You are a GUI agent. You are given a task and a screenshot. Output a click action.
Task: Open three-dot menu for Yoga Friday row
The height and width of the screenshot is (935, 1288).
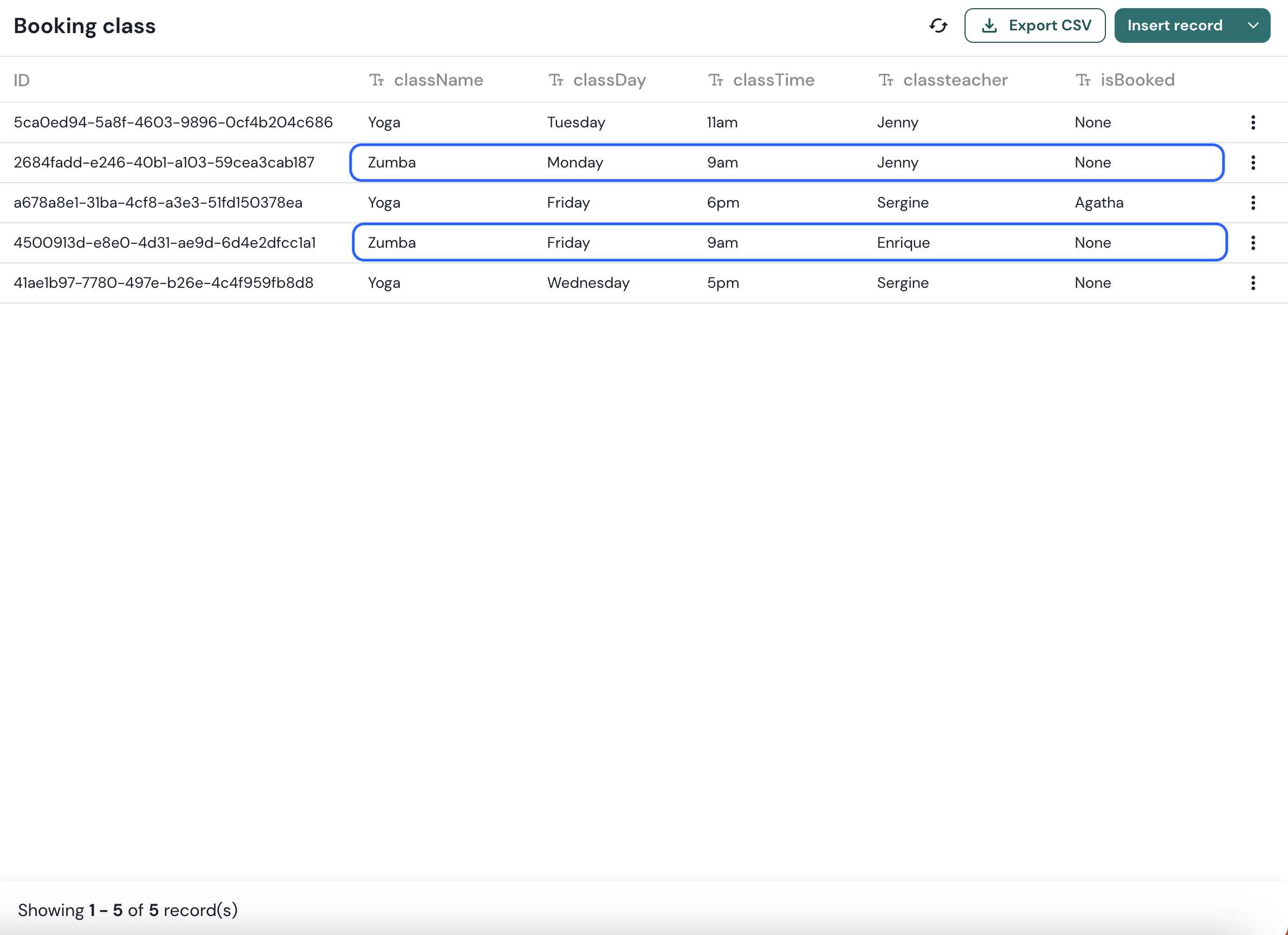(x=1252, y=203)
